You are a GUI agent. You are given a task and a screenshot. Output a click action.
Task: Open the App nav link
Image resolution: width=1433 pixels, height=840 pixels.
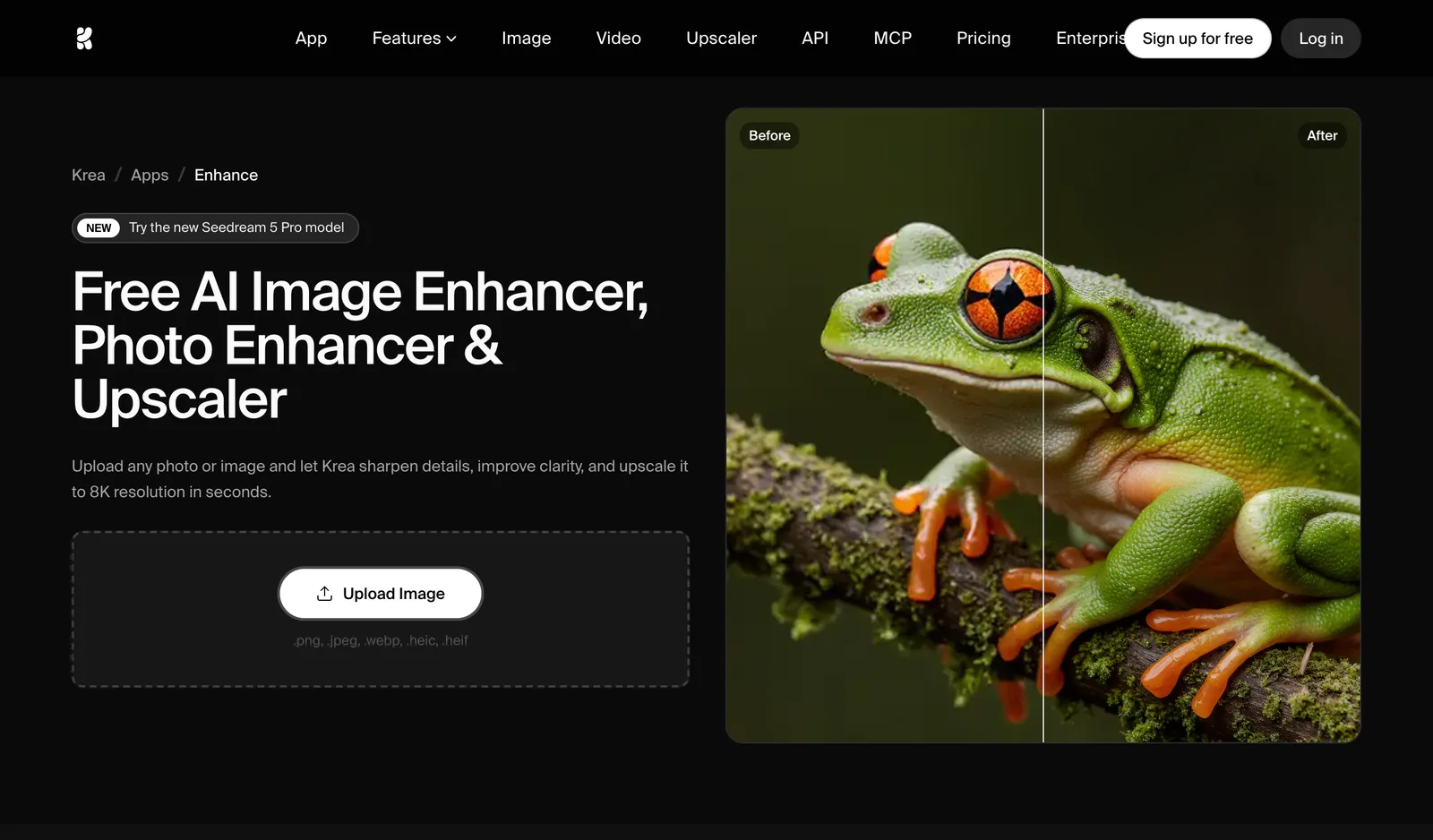click(x=311, y=39)
